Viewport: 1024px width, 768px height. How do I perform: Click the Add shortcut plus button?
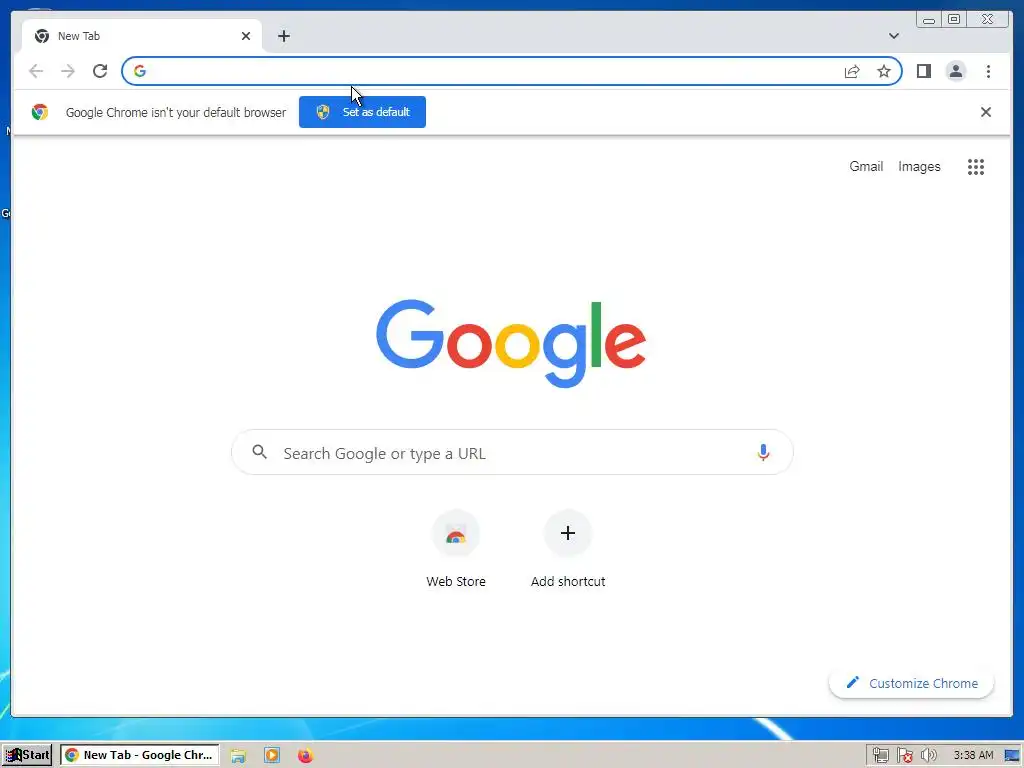pyautogui.click(x=568, y=534)
